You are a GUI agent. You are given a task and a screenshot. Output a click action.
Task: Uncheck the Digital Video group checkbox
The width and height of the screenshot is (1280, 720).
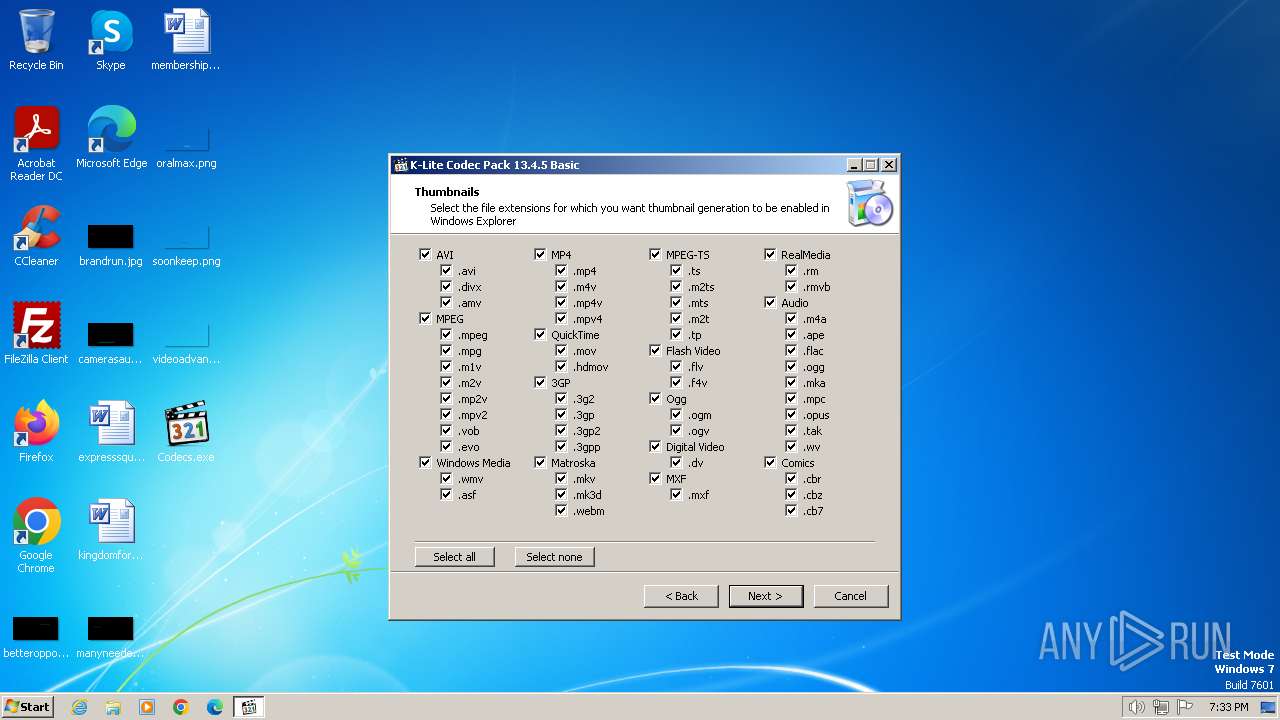[656, 447]
